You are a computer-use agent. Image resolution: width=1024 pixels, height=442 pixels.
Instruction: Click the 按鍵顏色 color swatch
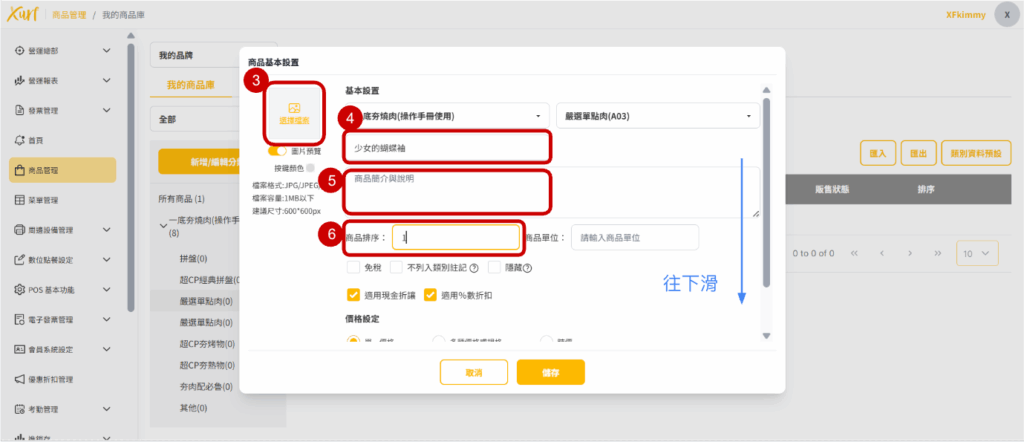[x=312, y=167]
